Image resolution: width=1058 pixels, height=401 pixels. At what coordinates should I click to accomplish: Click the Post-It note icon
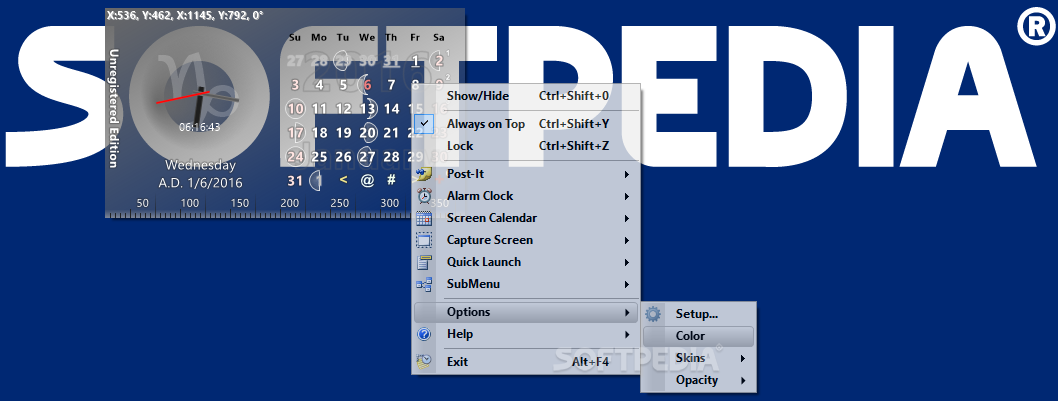click(x=424, y=175)
